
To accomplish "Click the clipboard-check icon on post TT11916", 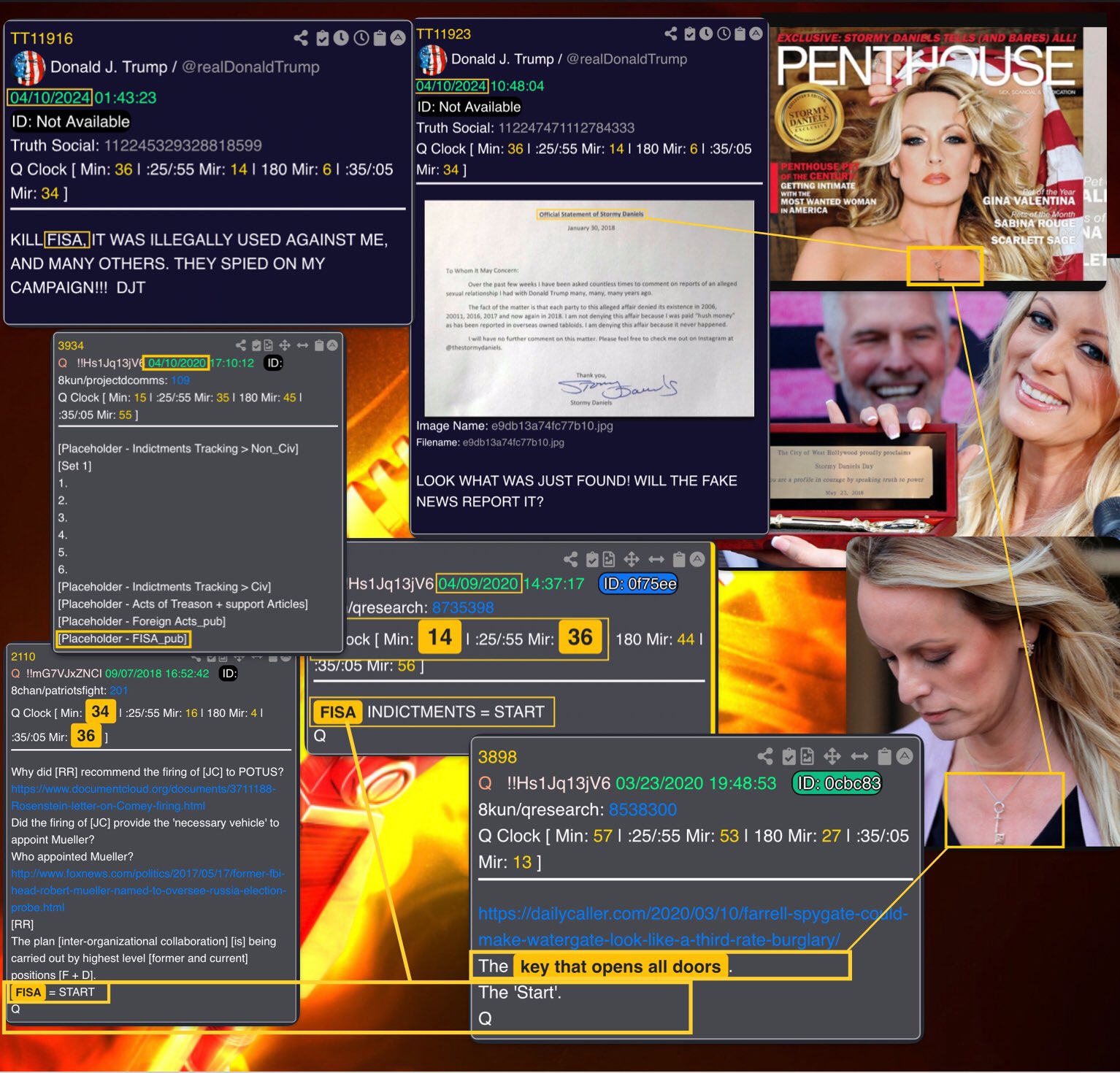I will click(323, 38).
